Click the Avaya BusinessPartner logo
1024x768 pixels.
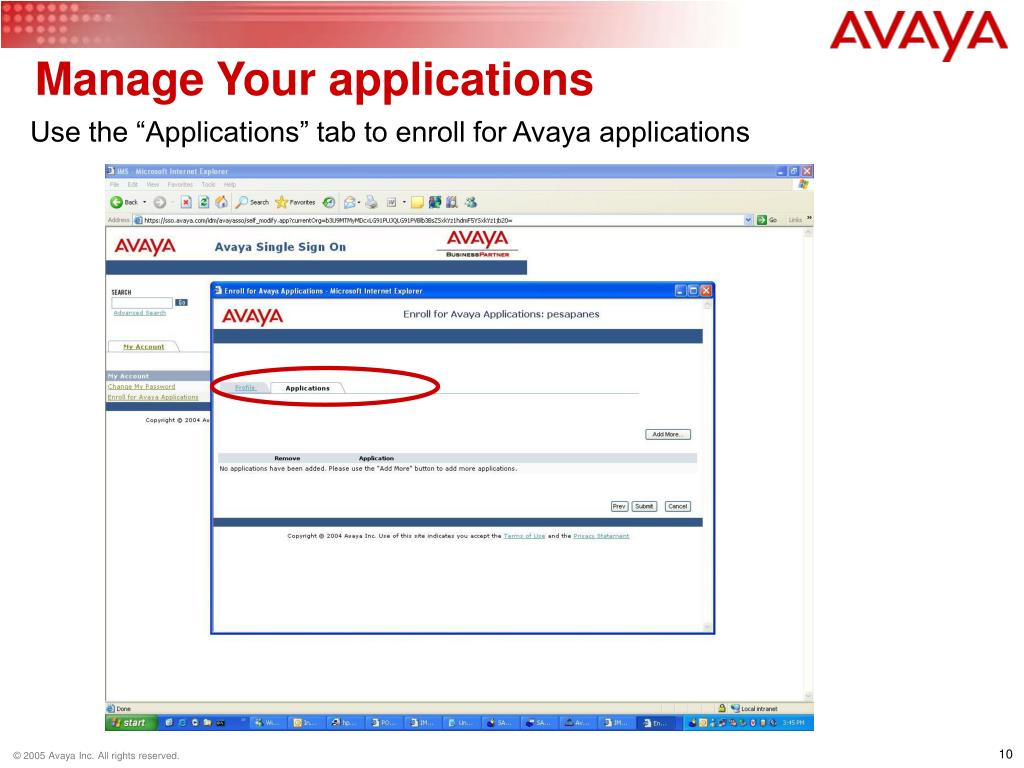click(x=477, y=244)
